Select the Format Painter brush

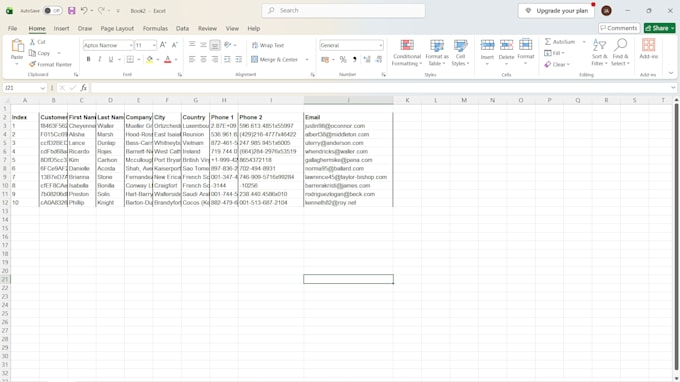(32, 64)
